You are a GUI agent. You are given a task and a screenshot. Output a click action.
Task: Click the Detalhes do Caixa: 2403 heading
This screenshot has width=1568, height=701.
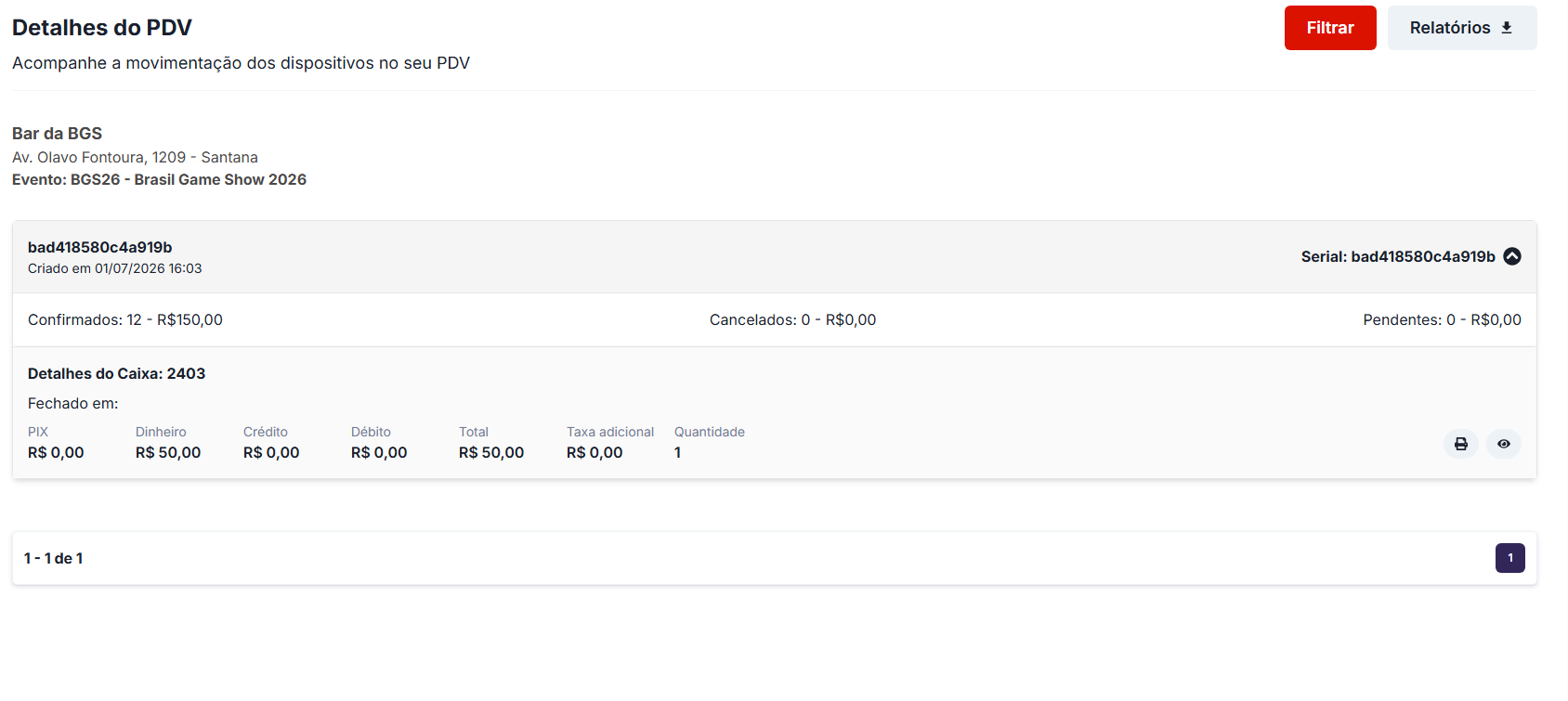(x=116, y=373)
